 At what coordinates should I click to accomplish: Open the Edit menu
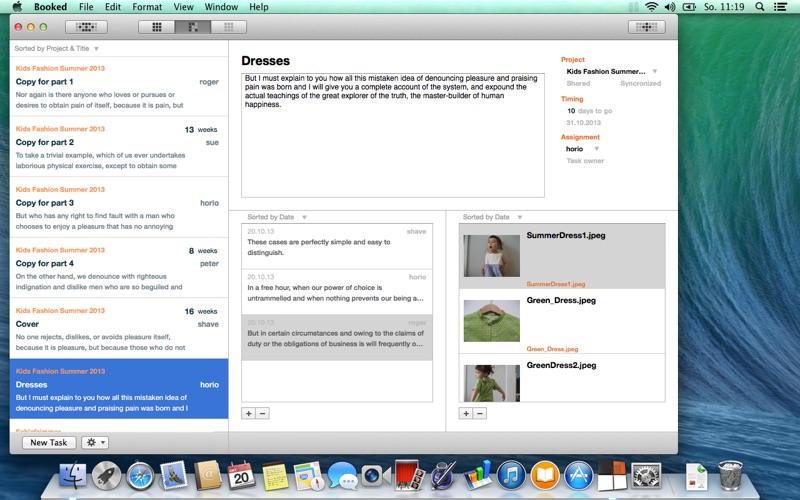(113, 7)
